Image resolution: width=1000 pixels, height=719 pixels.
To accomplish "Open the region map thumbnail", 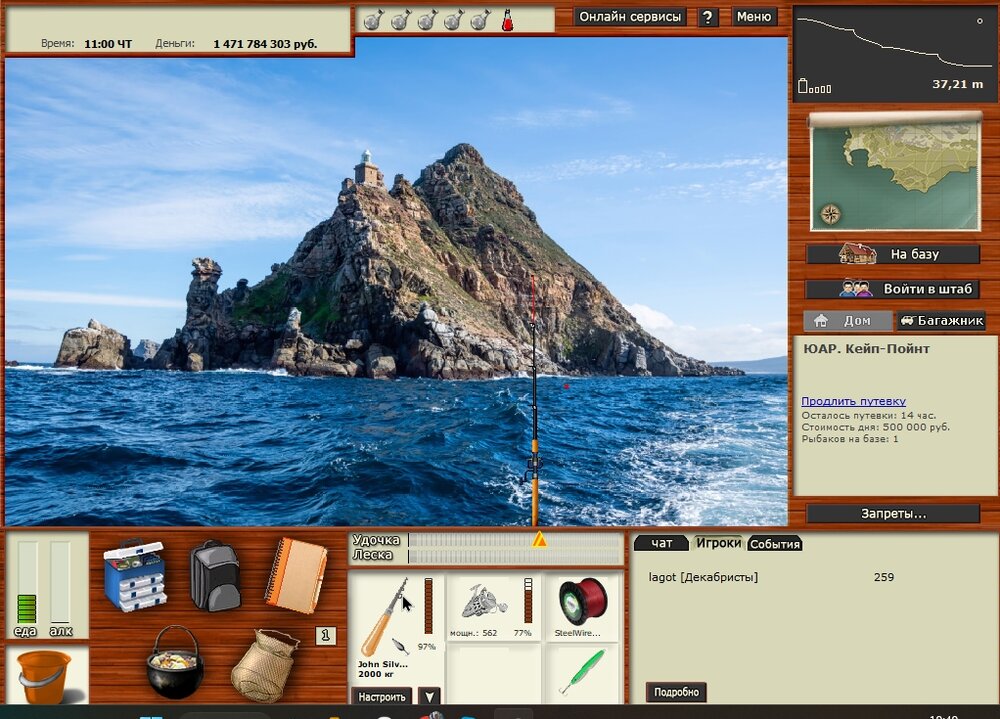I will coord(895,173).
